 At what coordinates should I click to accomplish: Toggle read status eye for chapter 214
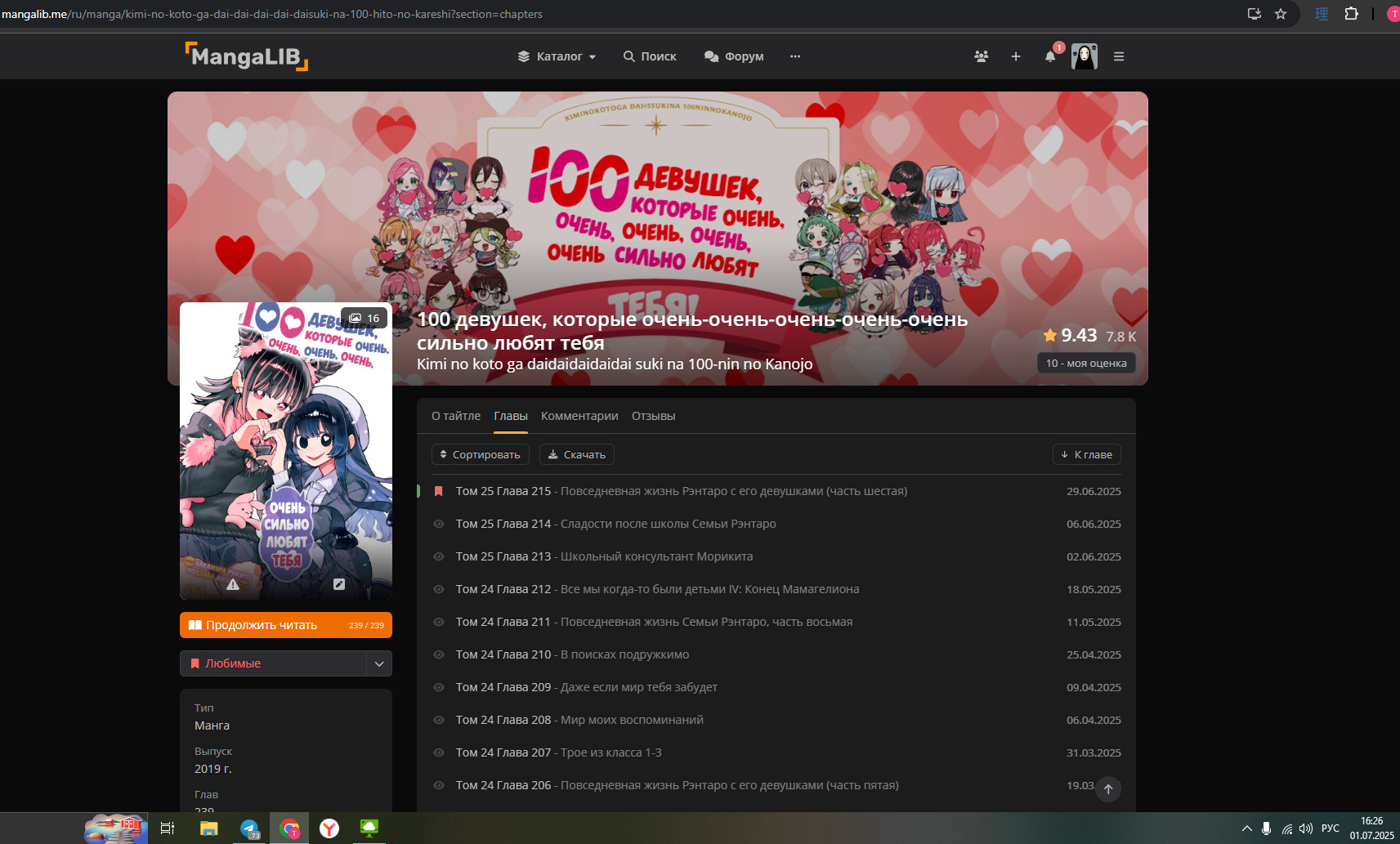tap(439, 524)
